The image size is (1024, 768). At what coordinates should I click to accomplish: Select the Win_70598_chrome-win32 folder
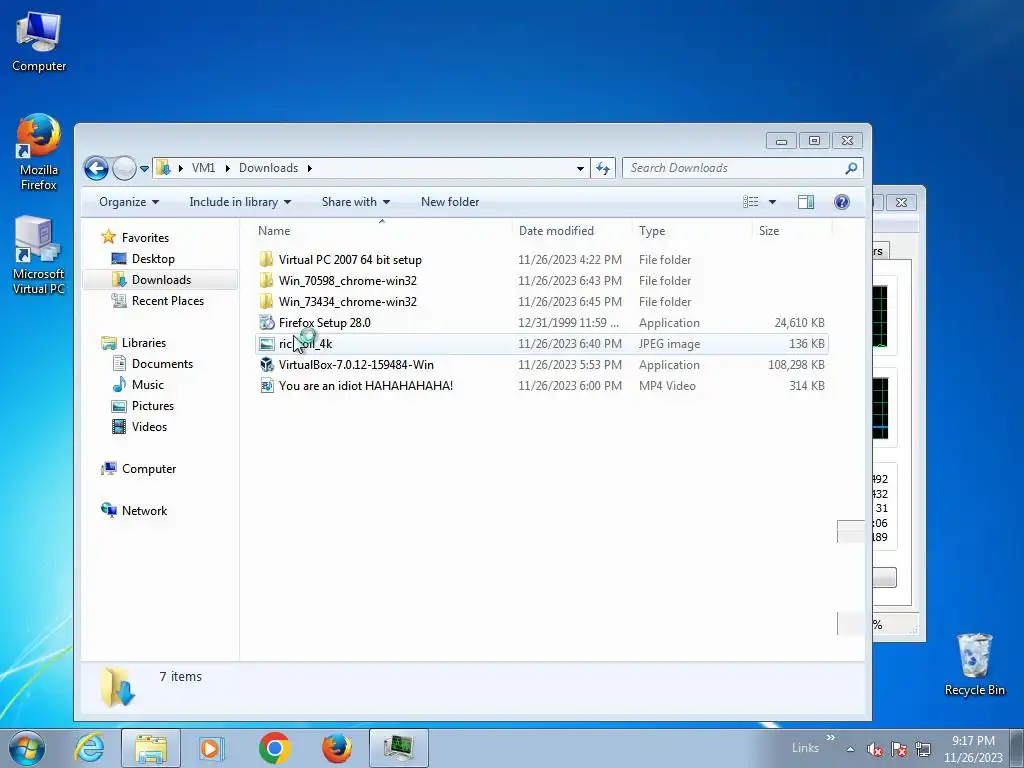pyautogui.click(x=347, y=281)
